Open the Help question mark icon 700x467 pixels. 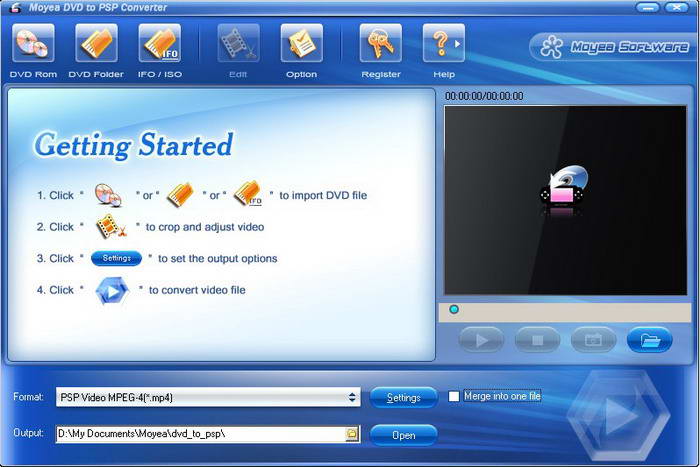coord(444,43)
